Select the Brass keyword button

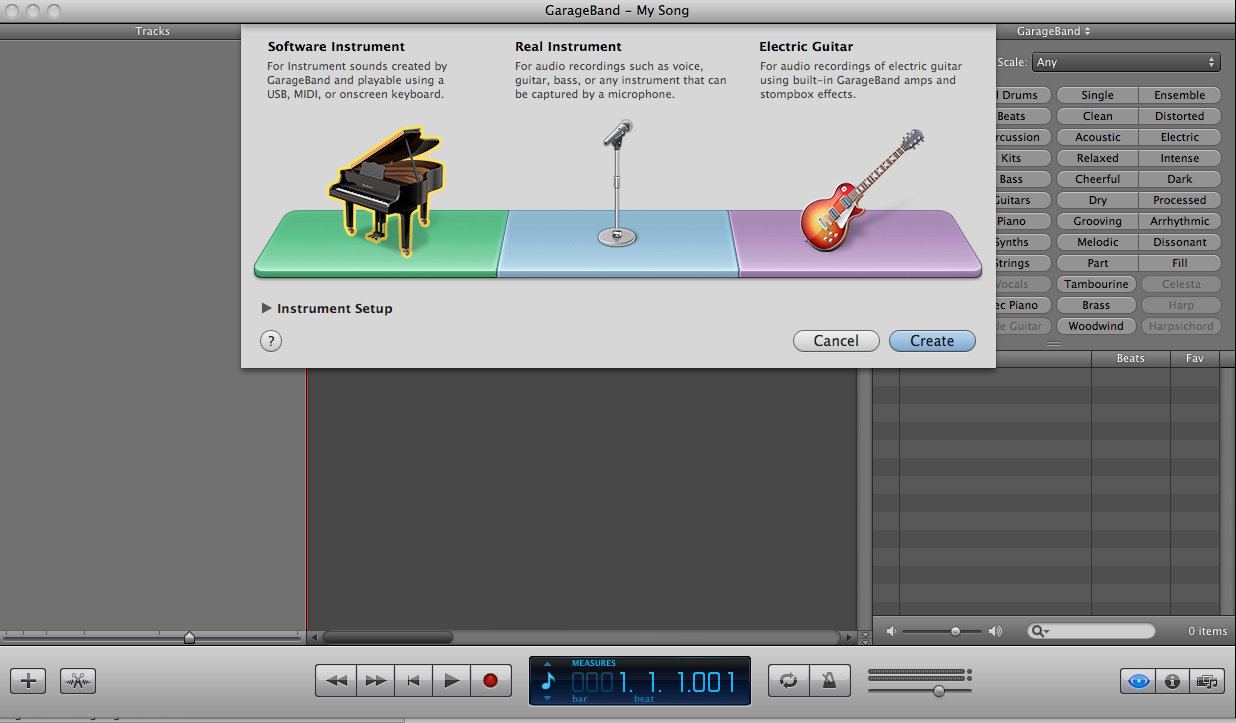(x=1097, y=305)
